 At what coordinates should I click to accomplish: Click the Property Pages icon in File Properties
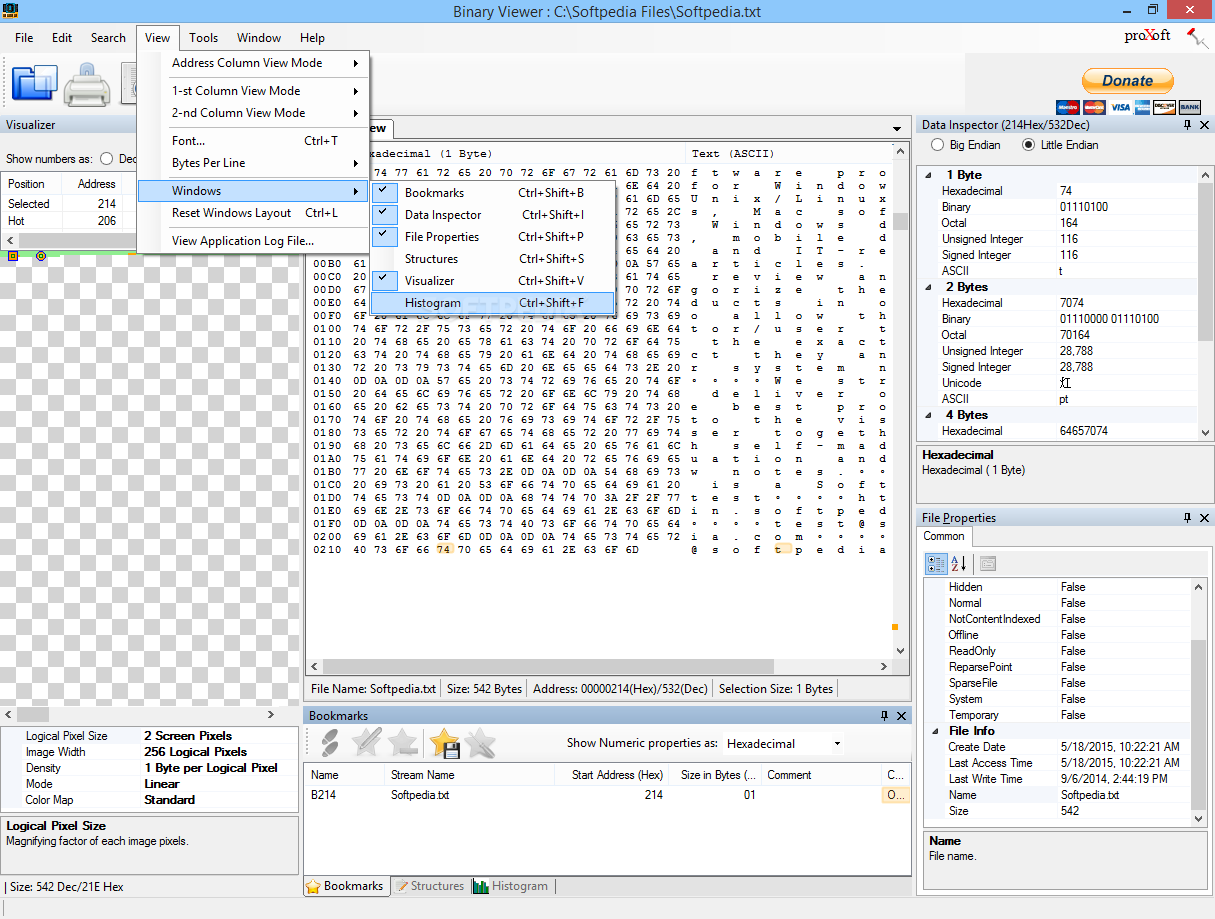coord(987,564)
